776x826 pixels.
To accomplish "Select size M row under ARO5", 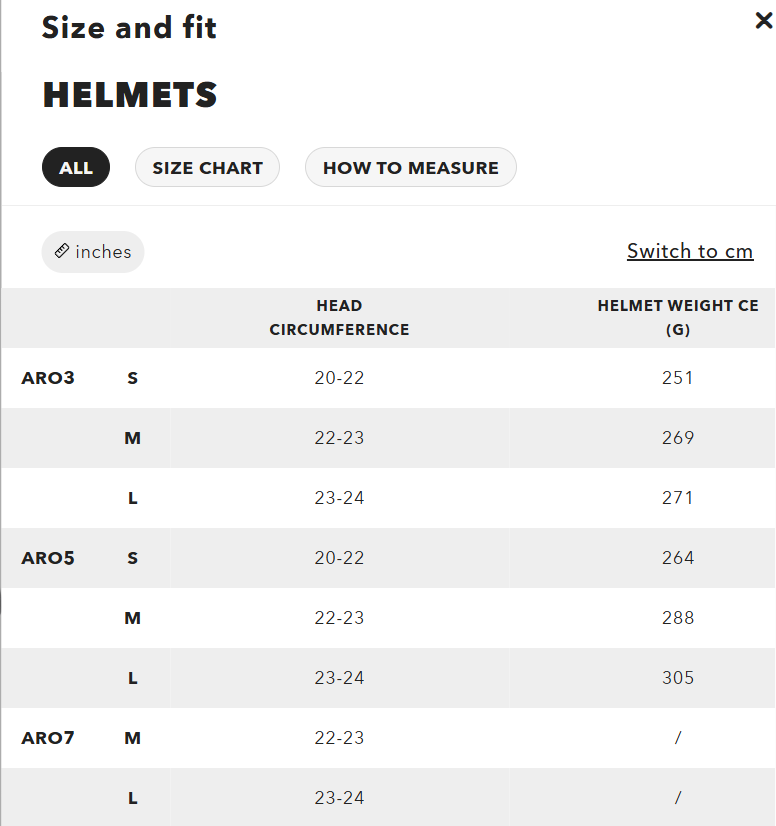I will (x=132, y=618).
